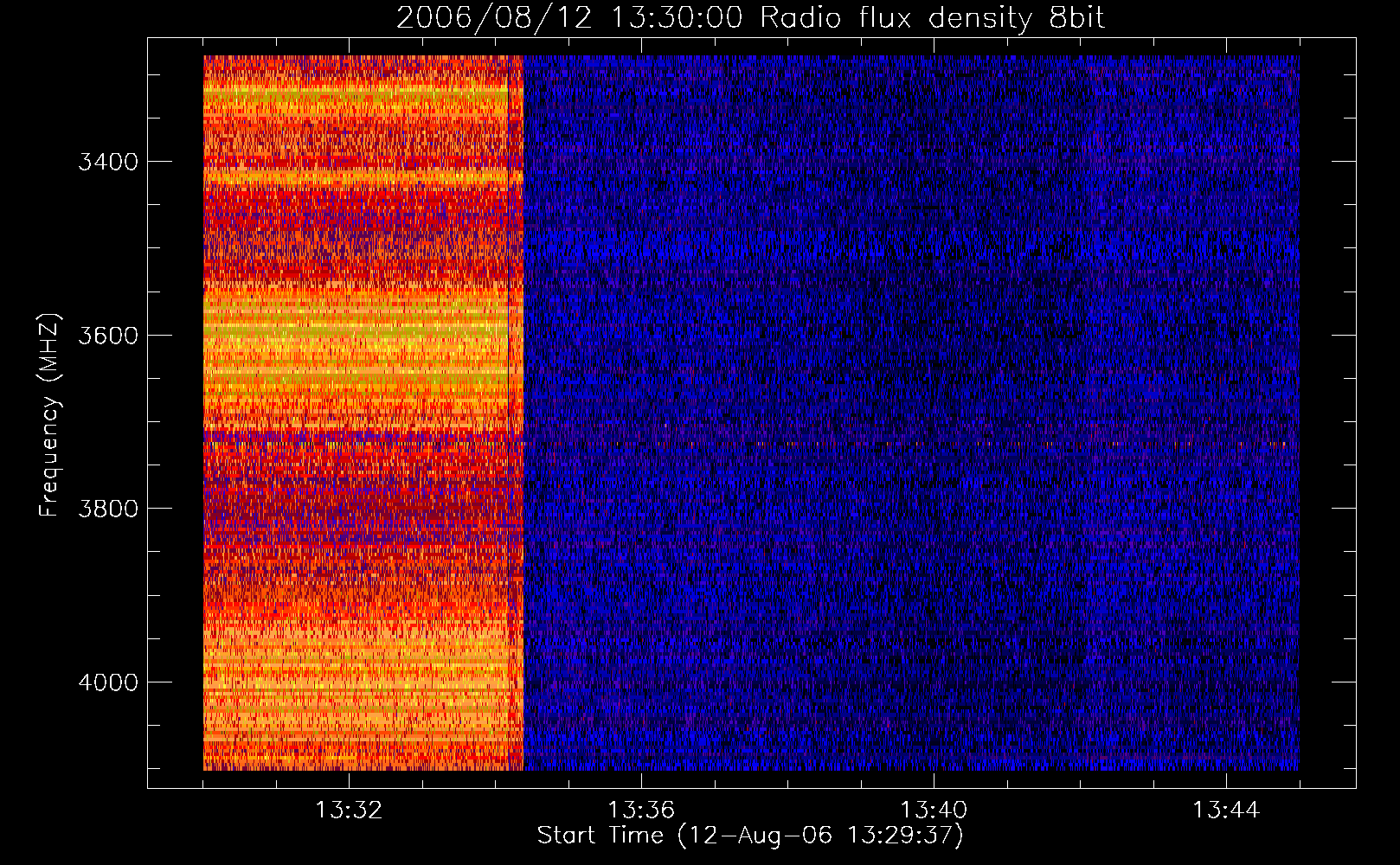Click the 13:44 time tick label
This screenshot has height=865, width=1400.
1226,811
